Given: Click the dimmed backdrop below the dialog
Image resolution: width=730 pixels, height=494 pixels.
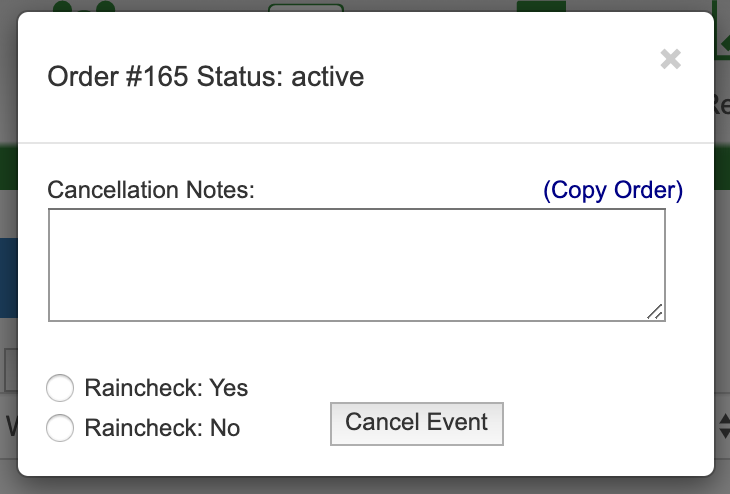Looking at the screenshot, I should click(365, 485).
